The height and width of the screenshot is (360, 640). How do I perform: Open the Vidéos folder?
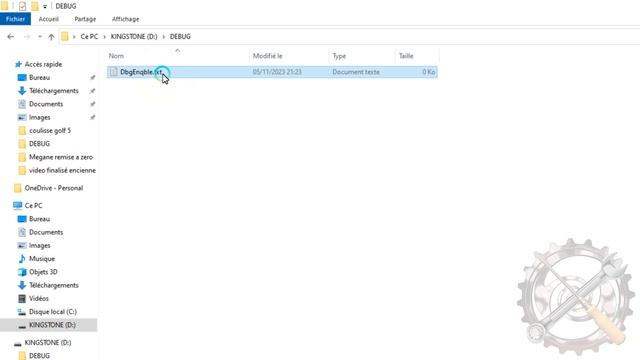point(39,299)
